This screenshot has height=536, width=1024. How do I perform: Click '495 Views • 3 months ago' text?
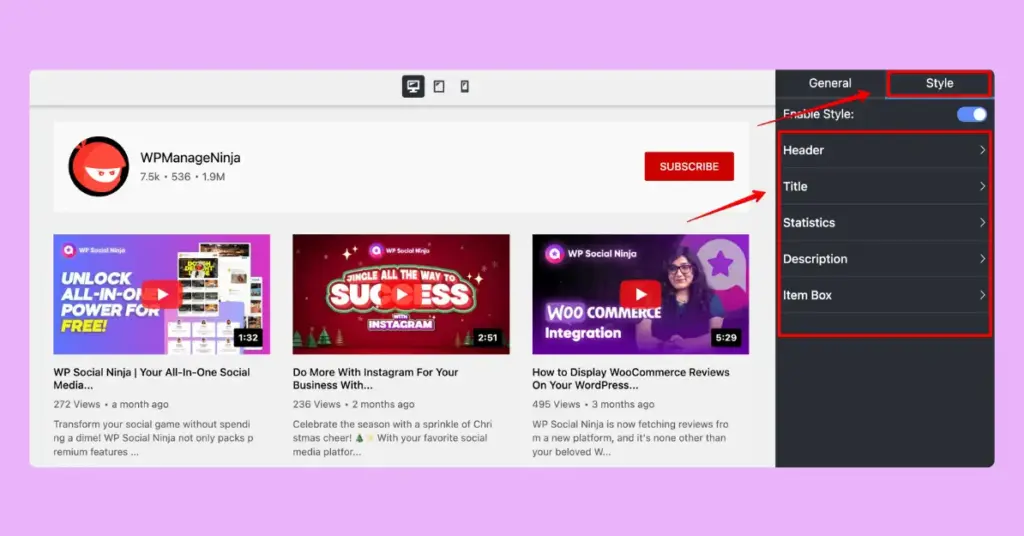[593, 405]
